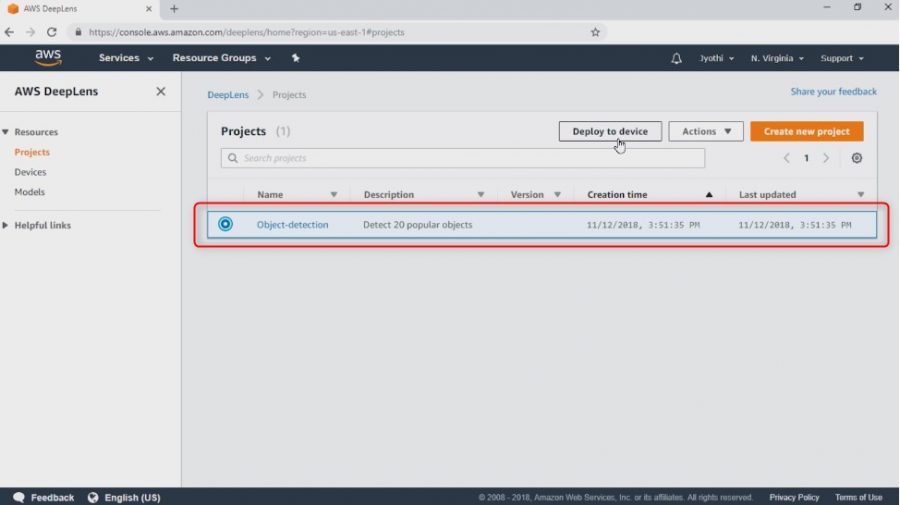Screen dimensions: 900x505
Task: Click the table settings gear icon
Action: point(856,158)
